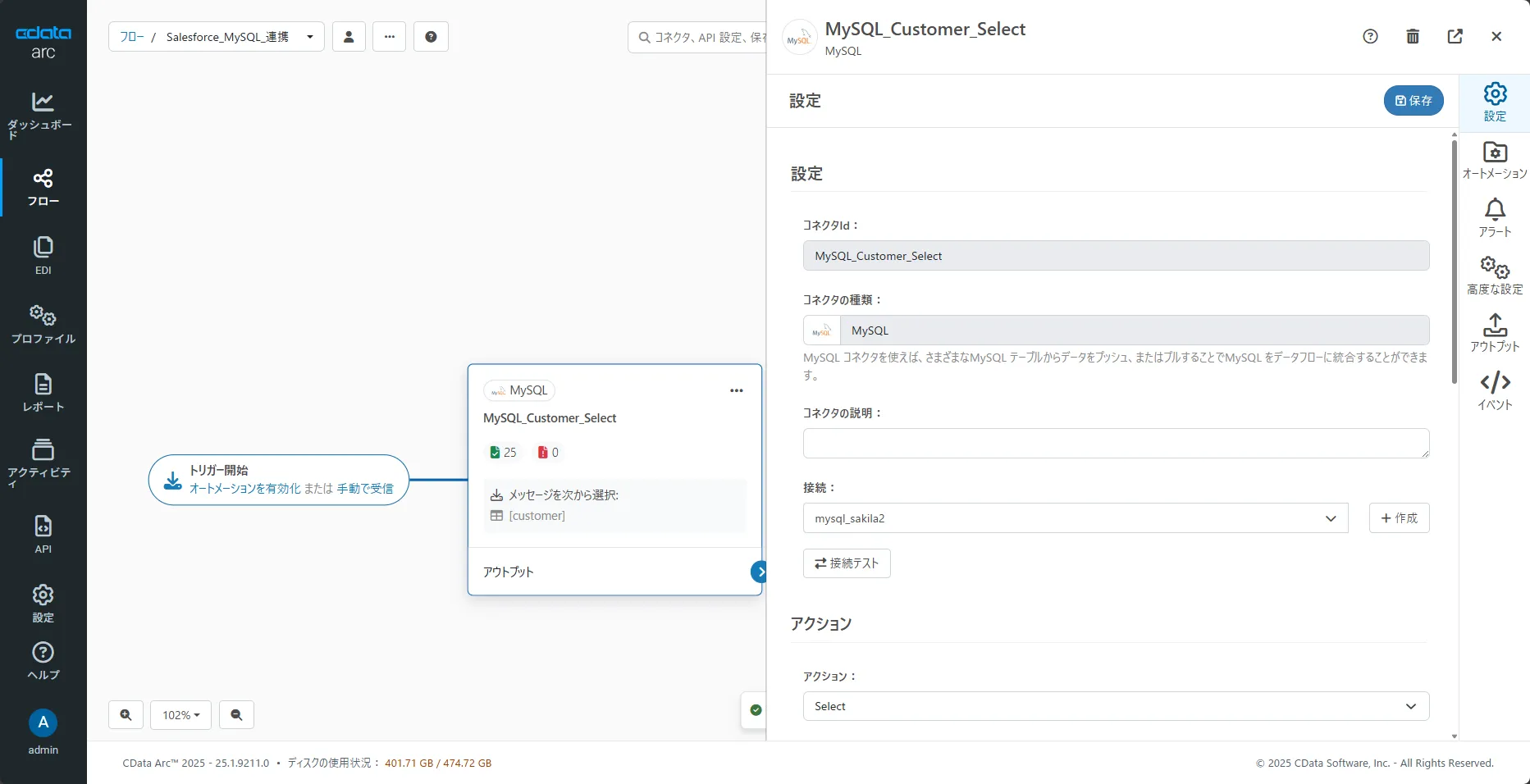Click the admin user avatar
This screenshot has width=1530, height=784.
(43, 722)
